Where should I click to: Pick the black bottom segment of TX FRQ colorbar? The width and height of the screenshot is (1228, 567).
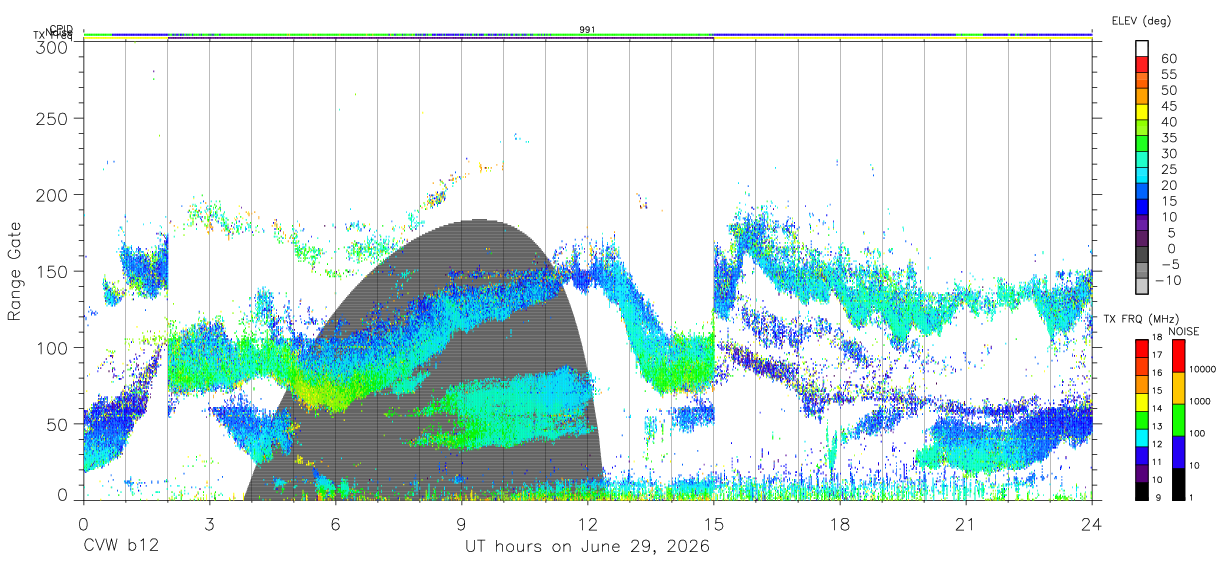point(1141,492)
